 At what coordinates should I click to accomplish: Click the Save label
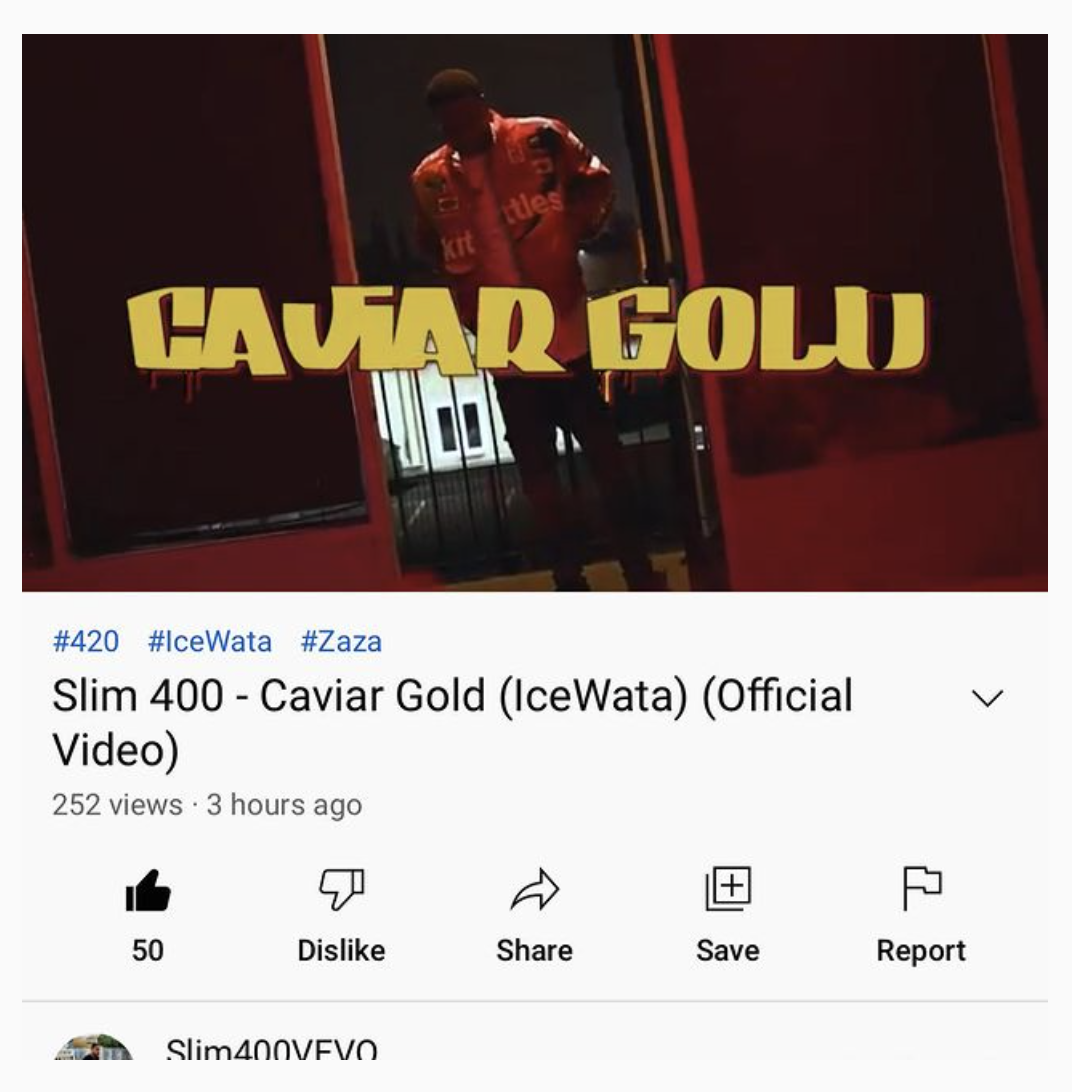pos(728,951)
